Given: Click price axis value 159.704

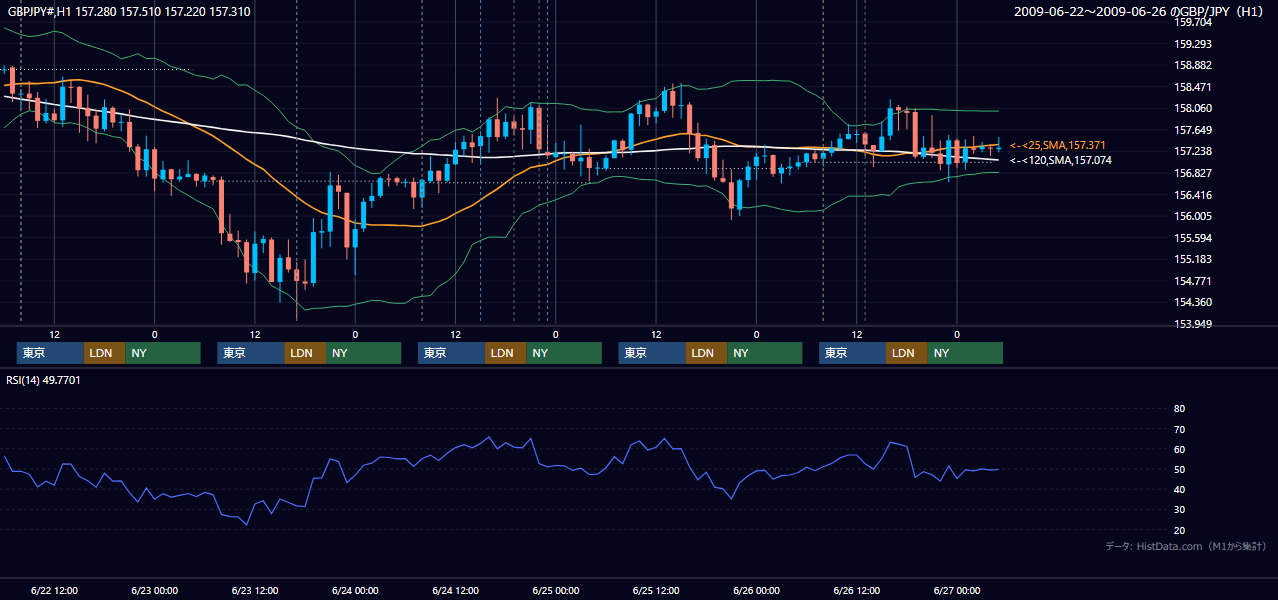Looking at the screenshot, I should click(1193, 22).
